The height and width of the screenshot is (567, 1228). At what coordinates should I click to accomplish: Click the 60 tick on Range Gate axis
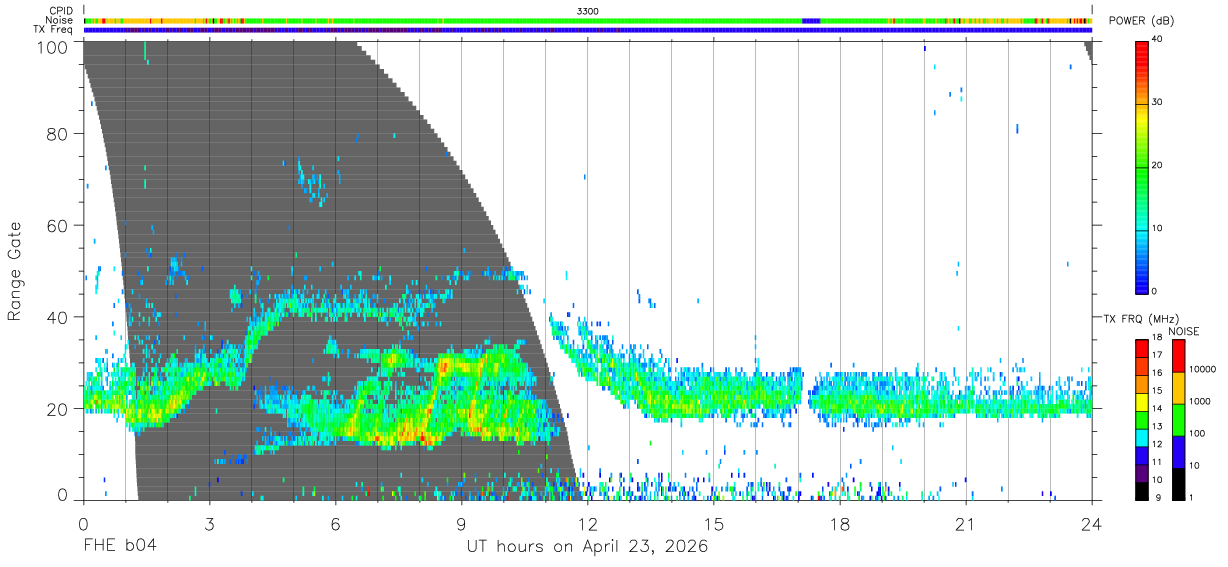(x=57, y=225)
